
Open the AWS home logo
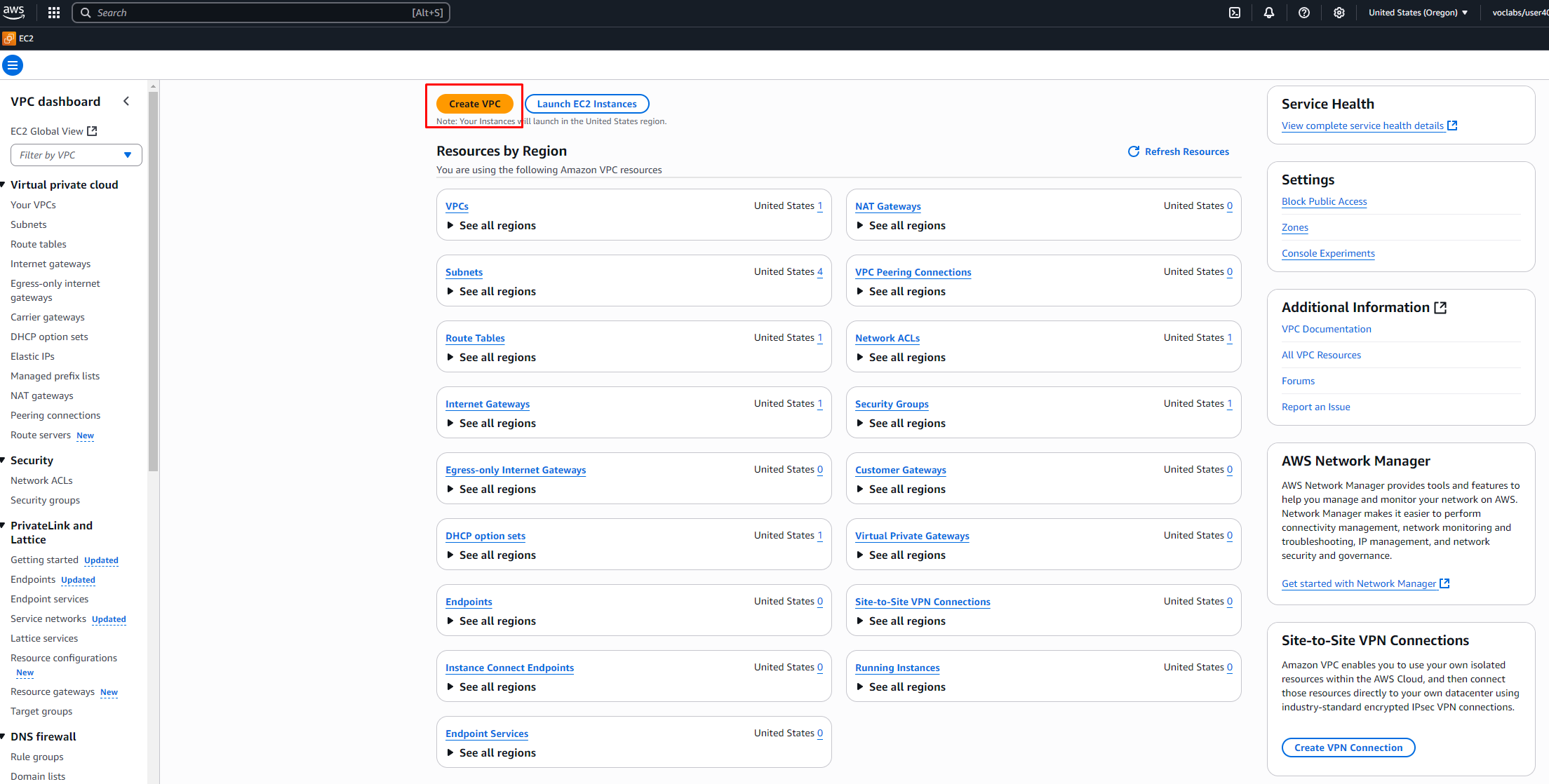[13, 12]
